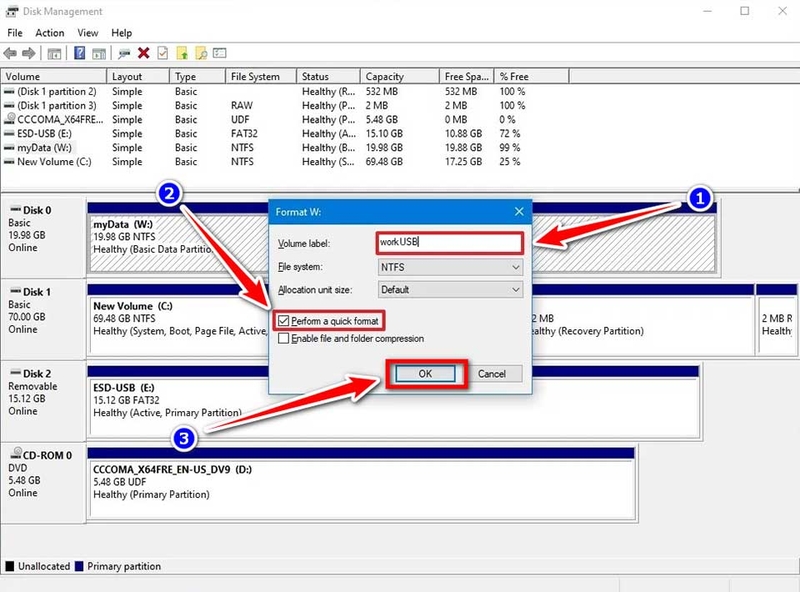The height and width of the screenshot is (592, 800).
Task: Sort by the Layout column header
Action: click(x=138, y=77)
